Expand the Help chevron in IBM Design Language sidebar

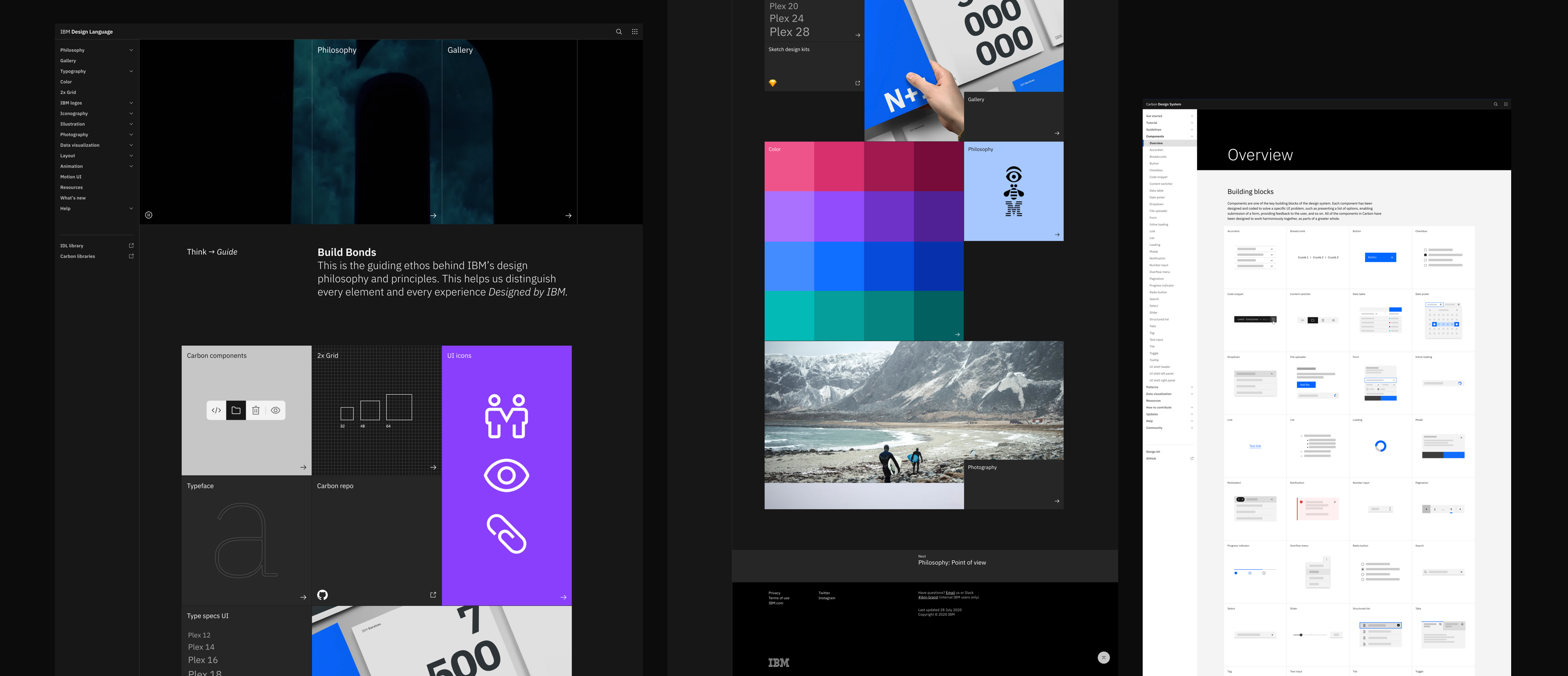click(131, 208)
